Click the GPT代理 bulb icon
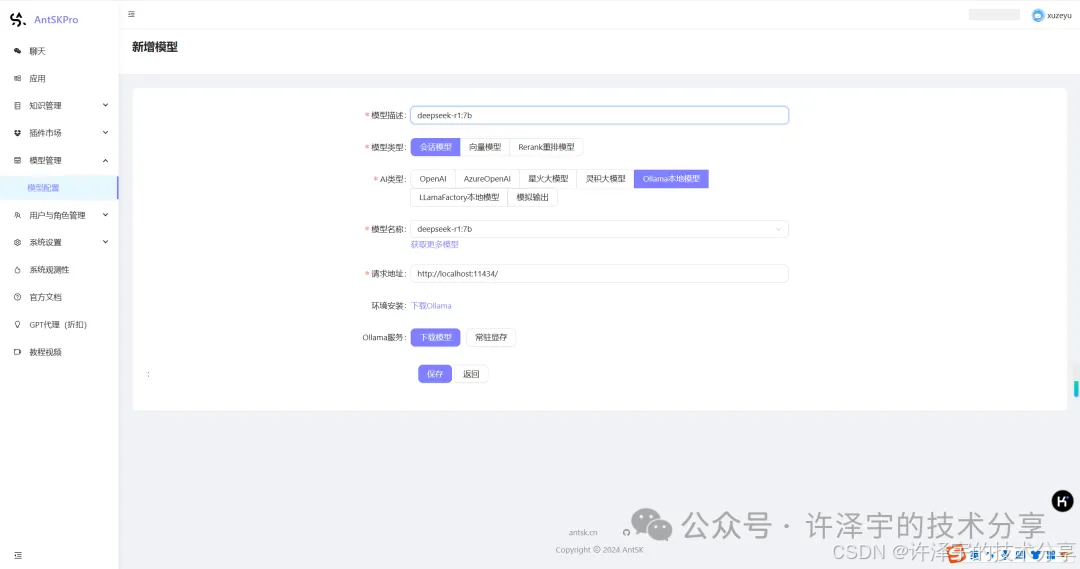1080x569 pixels. (17, 324)
